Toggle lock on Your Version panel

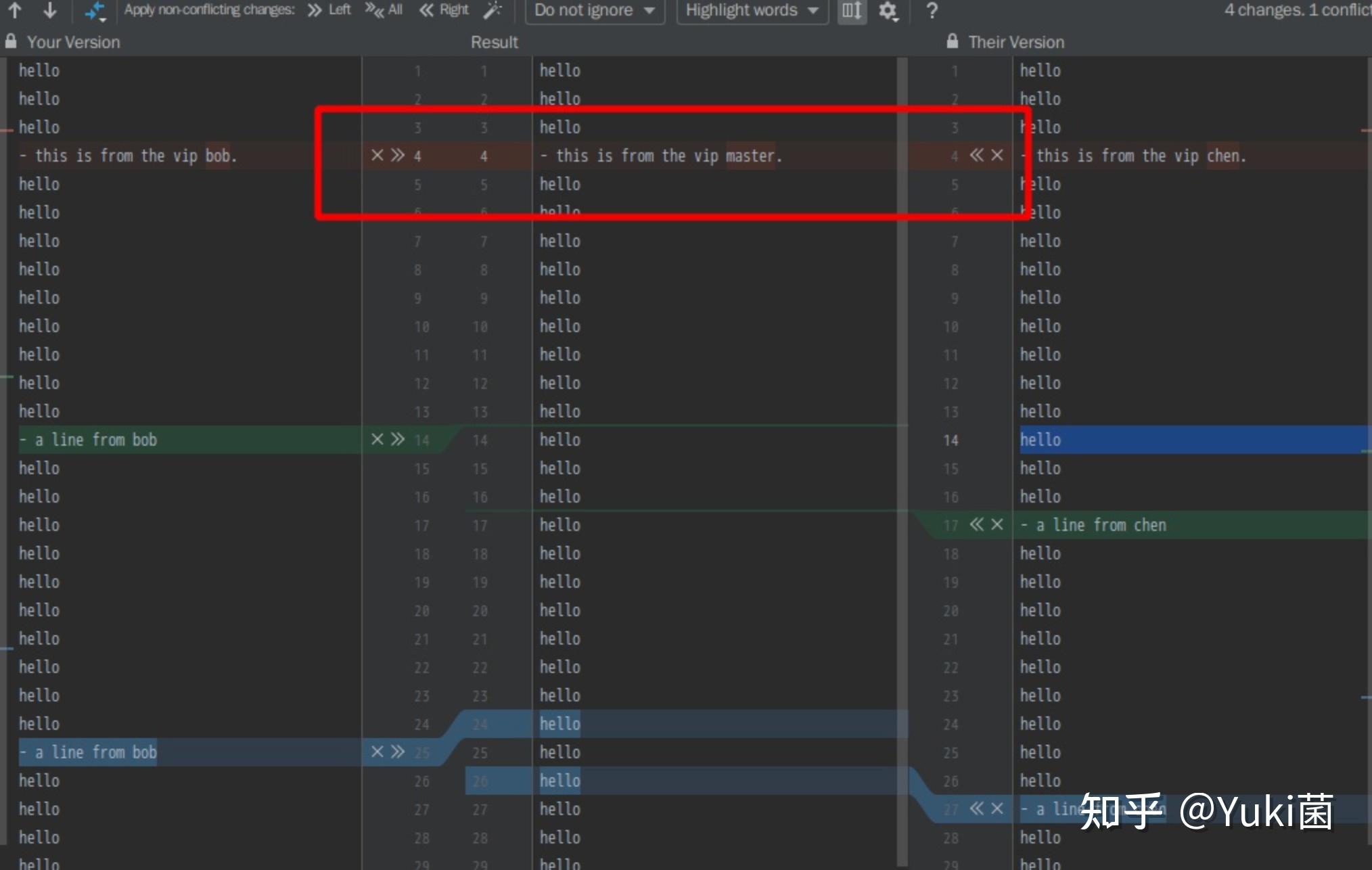click(x=12, y=41)
